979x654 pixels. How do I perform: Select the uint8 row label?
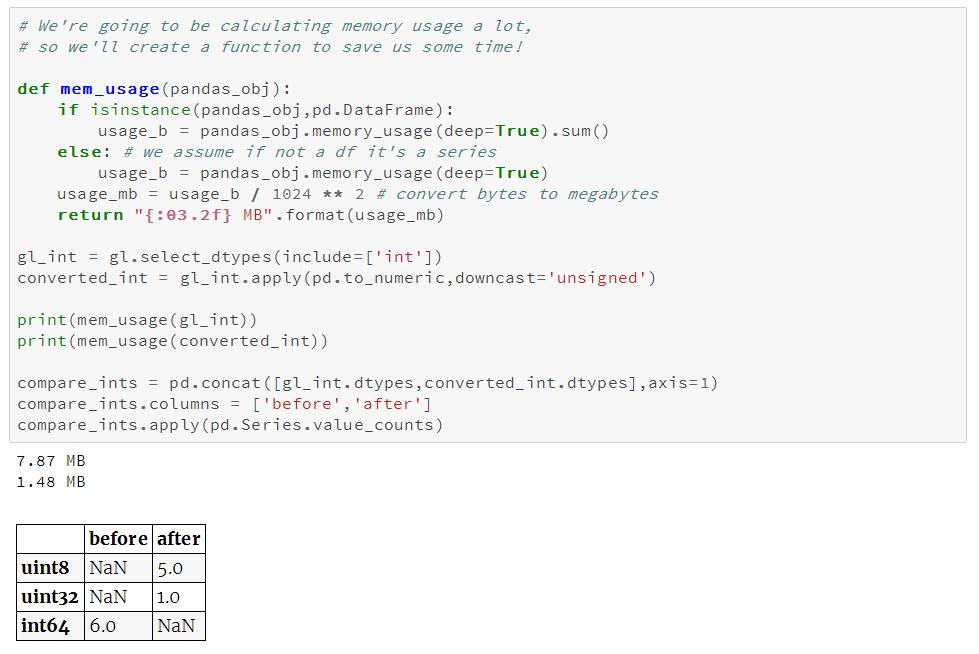pos(47,568)
